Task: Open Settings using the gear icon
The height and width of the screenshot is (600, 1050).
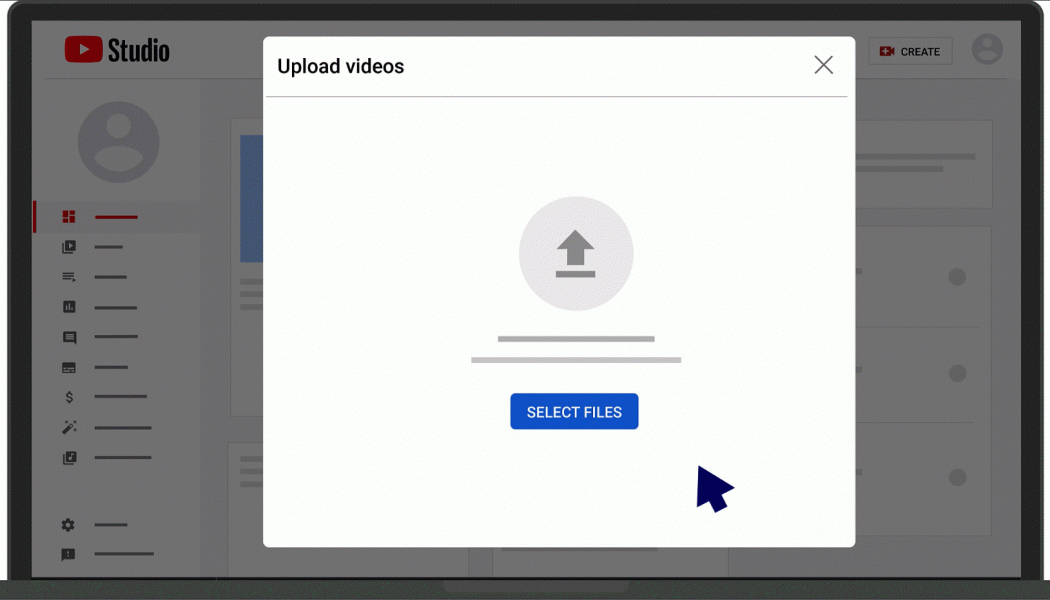Action: (68, 525)
